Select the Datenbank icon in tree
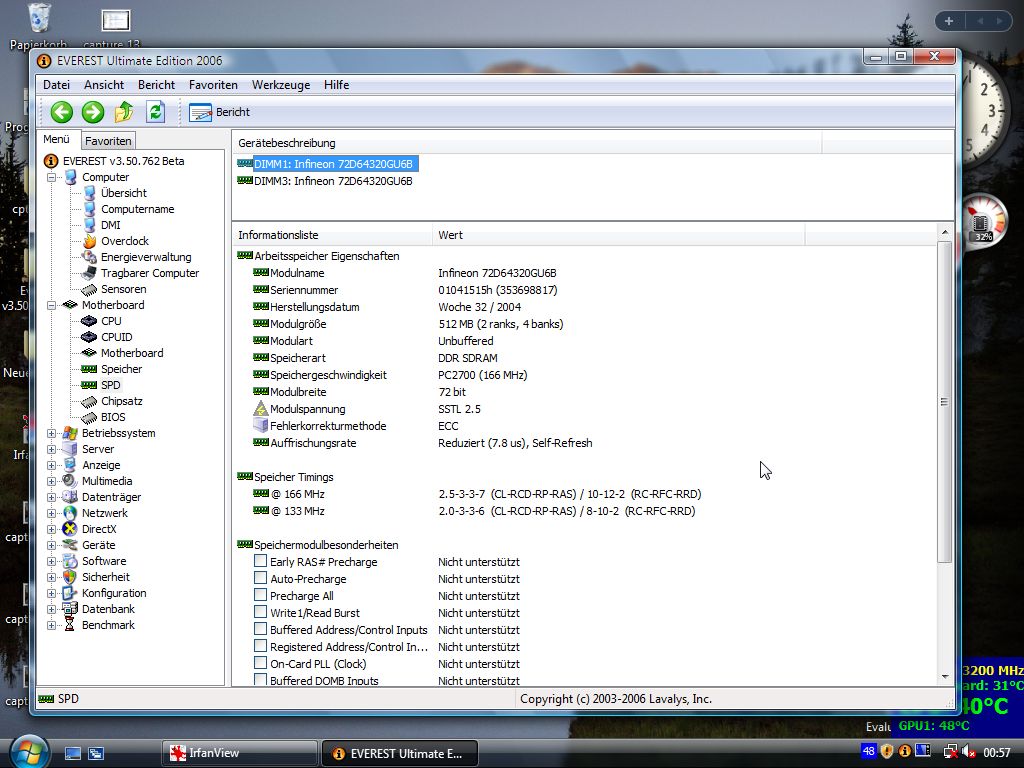Image resolution: width=1024 pixels, height=768 pixels. [x=70, y=609]
